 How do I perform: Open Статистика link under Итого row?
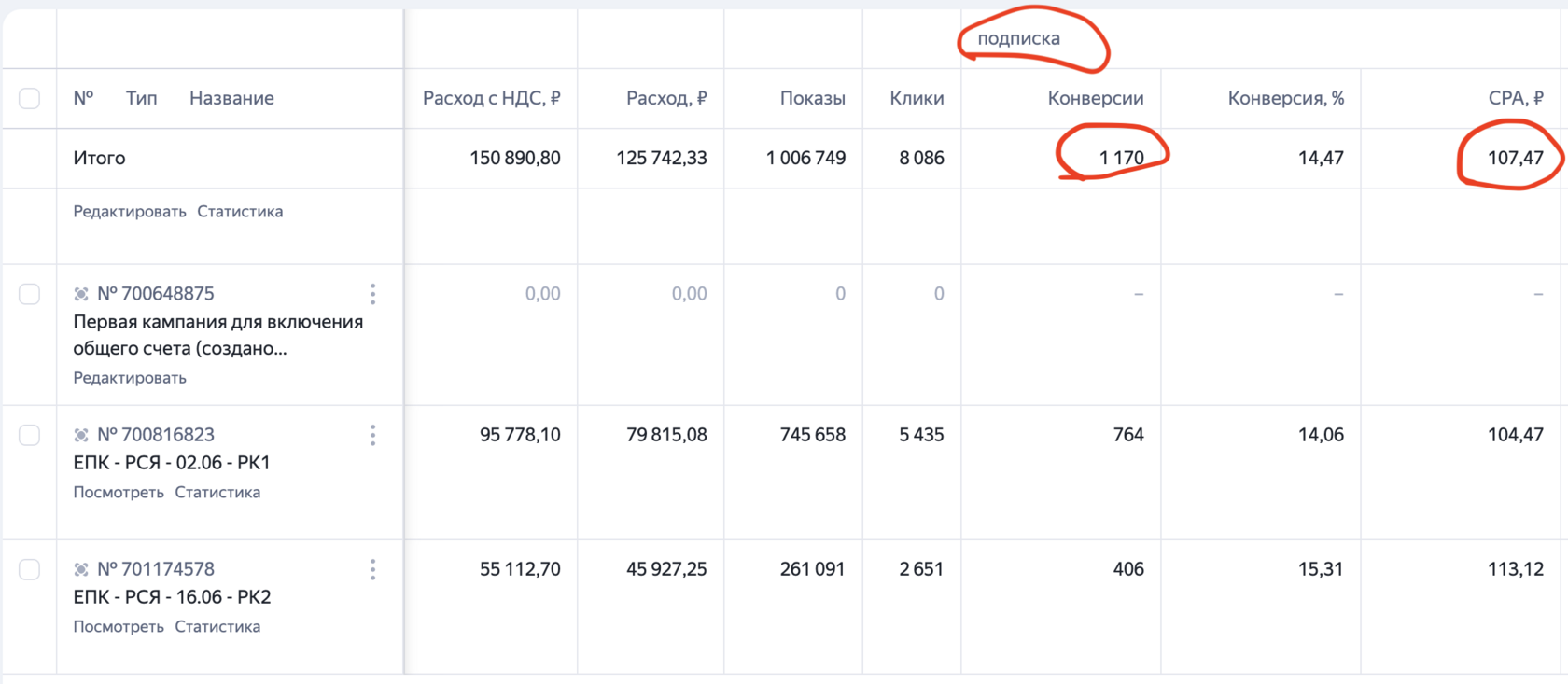240,212
